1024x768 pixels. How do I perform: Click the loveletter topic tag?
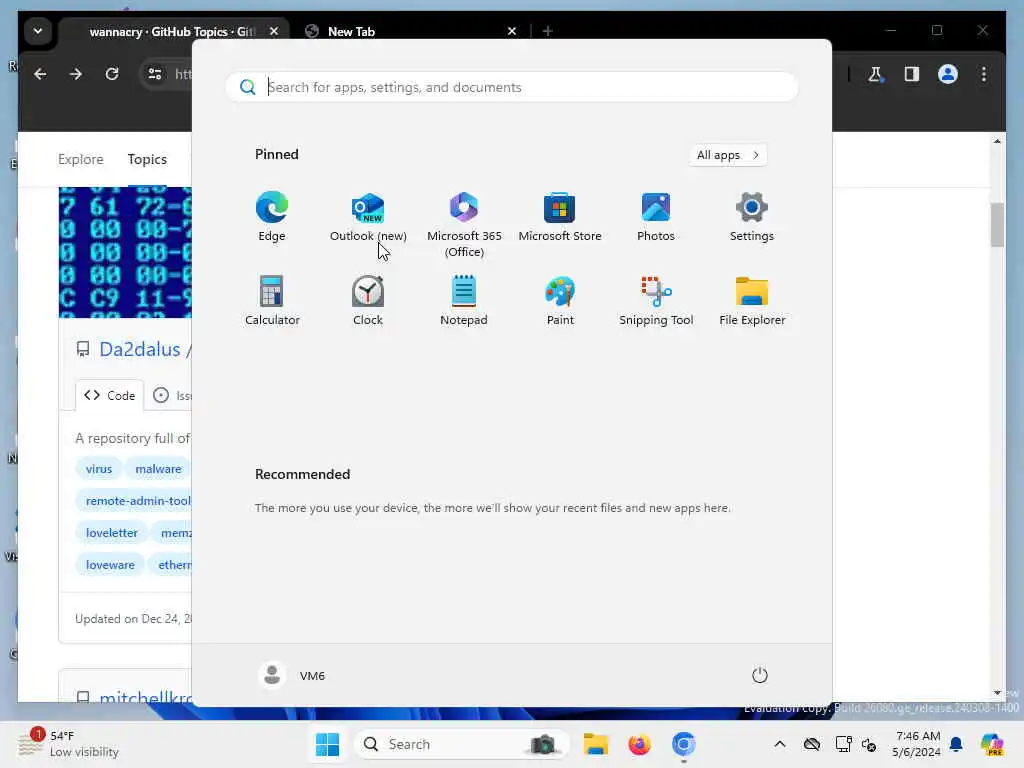112,533
